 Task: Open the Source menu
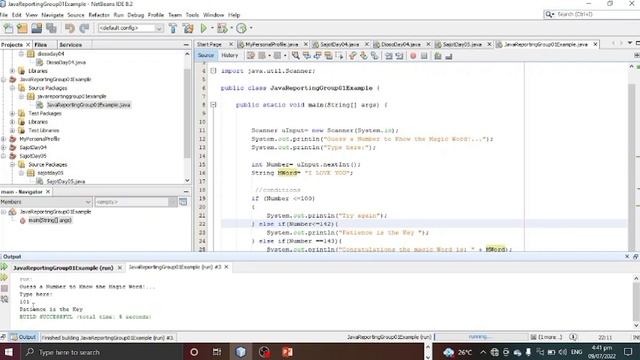(76, 15)
